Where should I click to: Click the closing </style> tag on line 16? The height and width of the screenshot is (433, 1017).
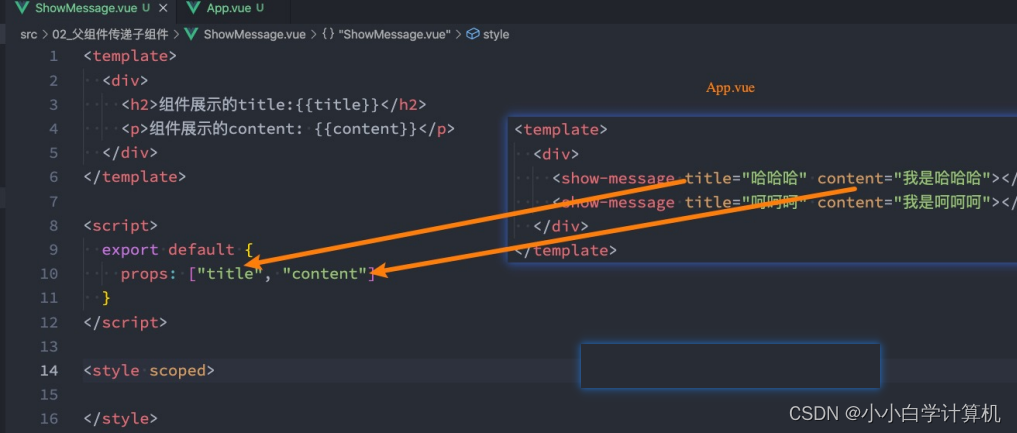pos(121,419)
